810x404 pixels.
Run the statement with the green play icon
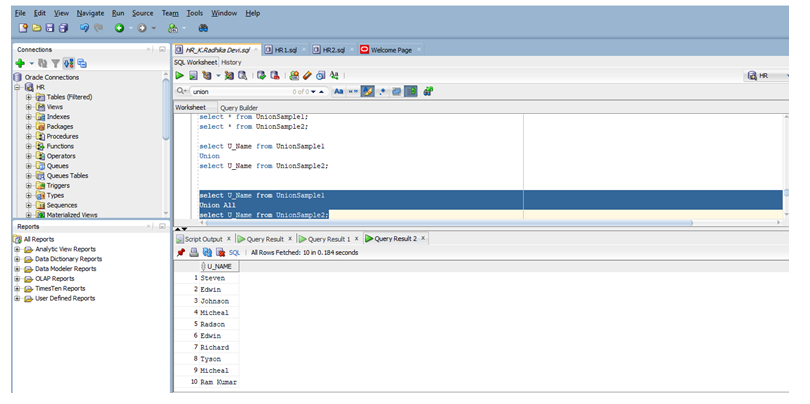pos(180,75)
